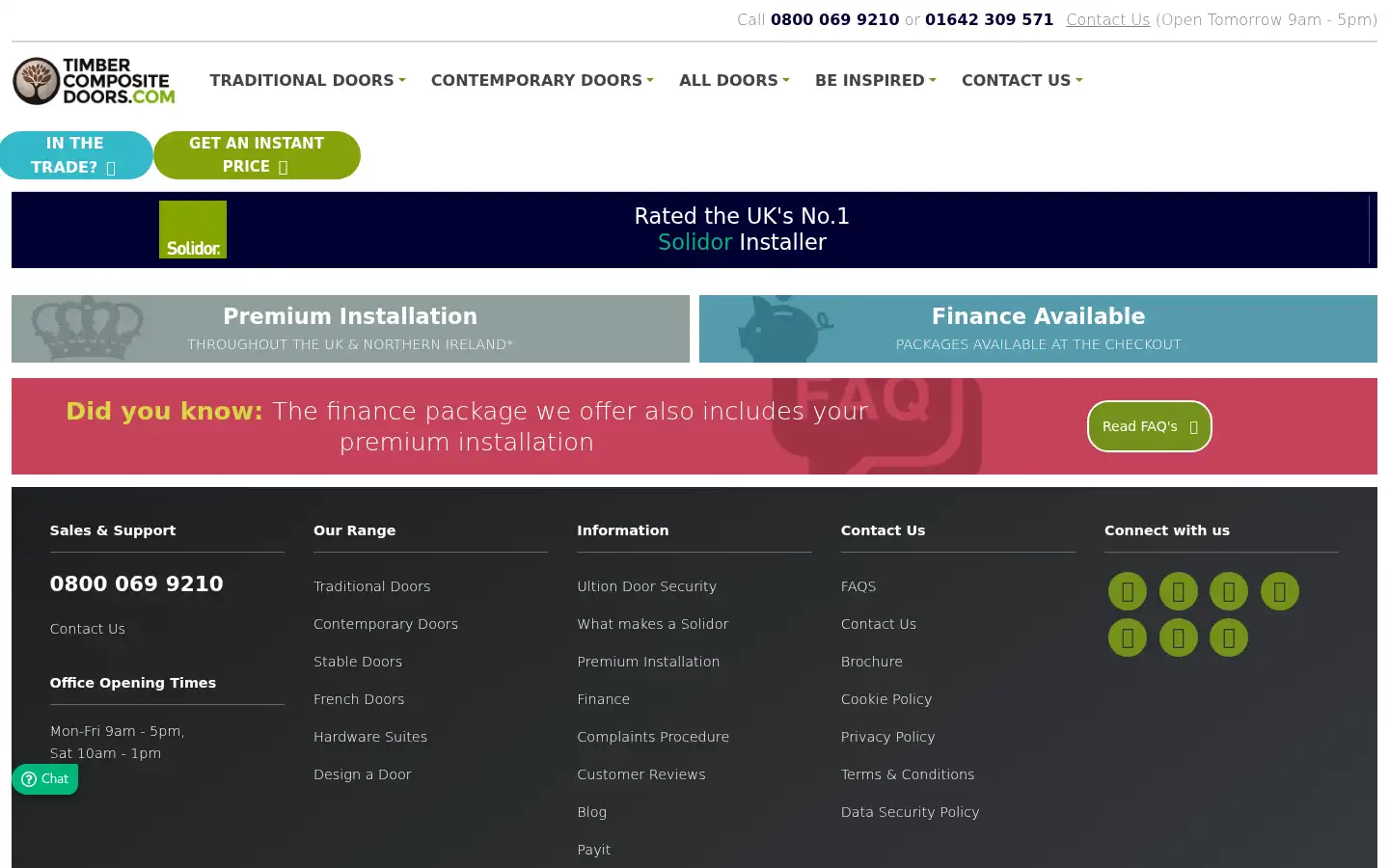
Task: Open the Chat help widget
Action: pos(45,779)
